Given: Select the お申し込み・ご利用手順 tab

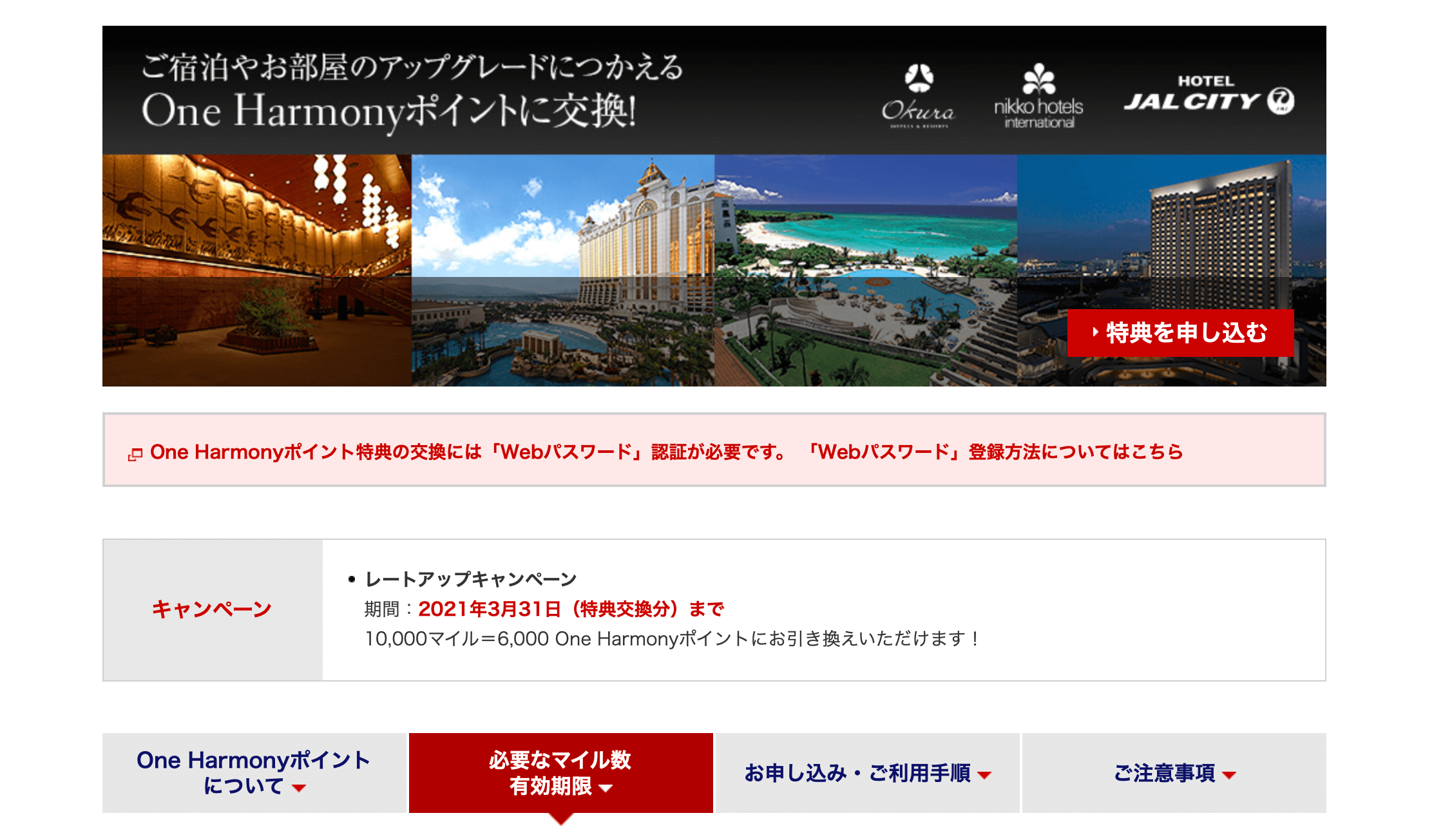Looking at the screenshot, I should coord(867,773).
